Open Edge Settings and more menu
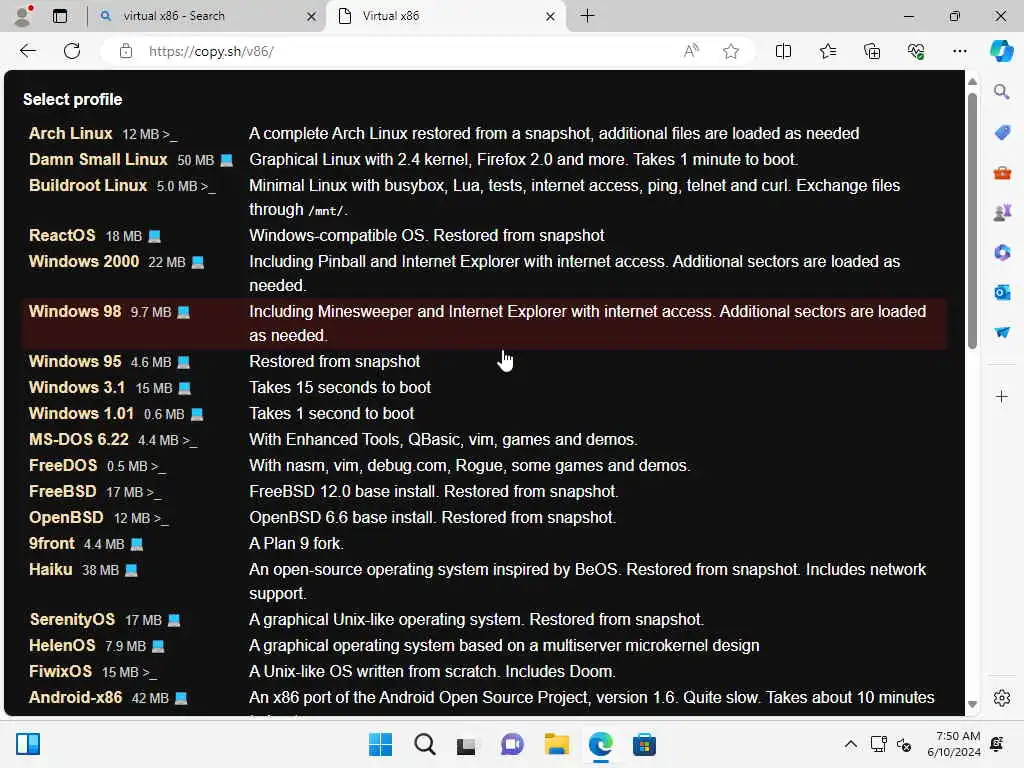The image size is (1024, 768). coord(959,51)
